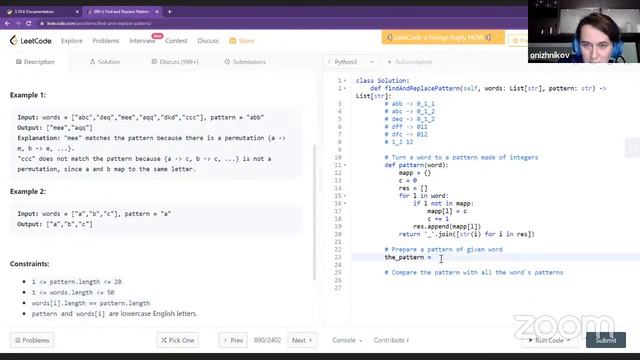This screenshot has width=640, height=360.
Task: Open the Discuss nav item
Action: 208,41
